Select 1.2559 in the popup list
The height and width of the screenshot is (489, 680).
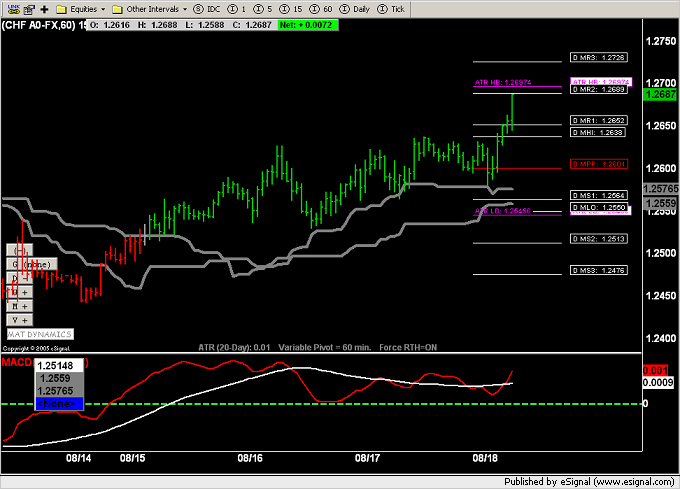(x=59, y=378)
